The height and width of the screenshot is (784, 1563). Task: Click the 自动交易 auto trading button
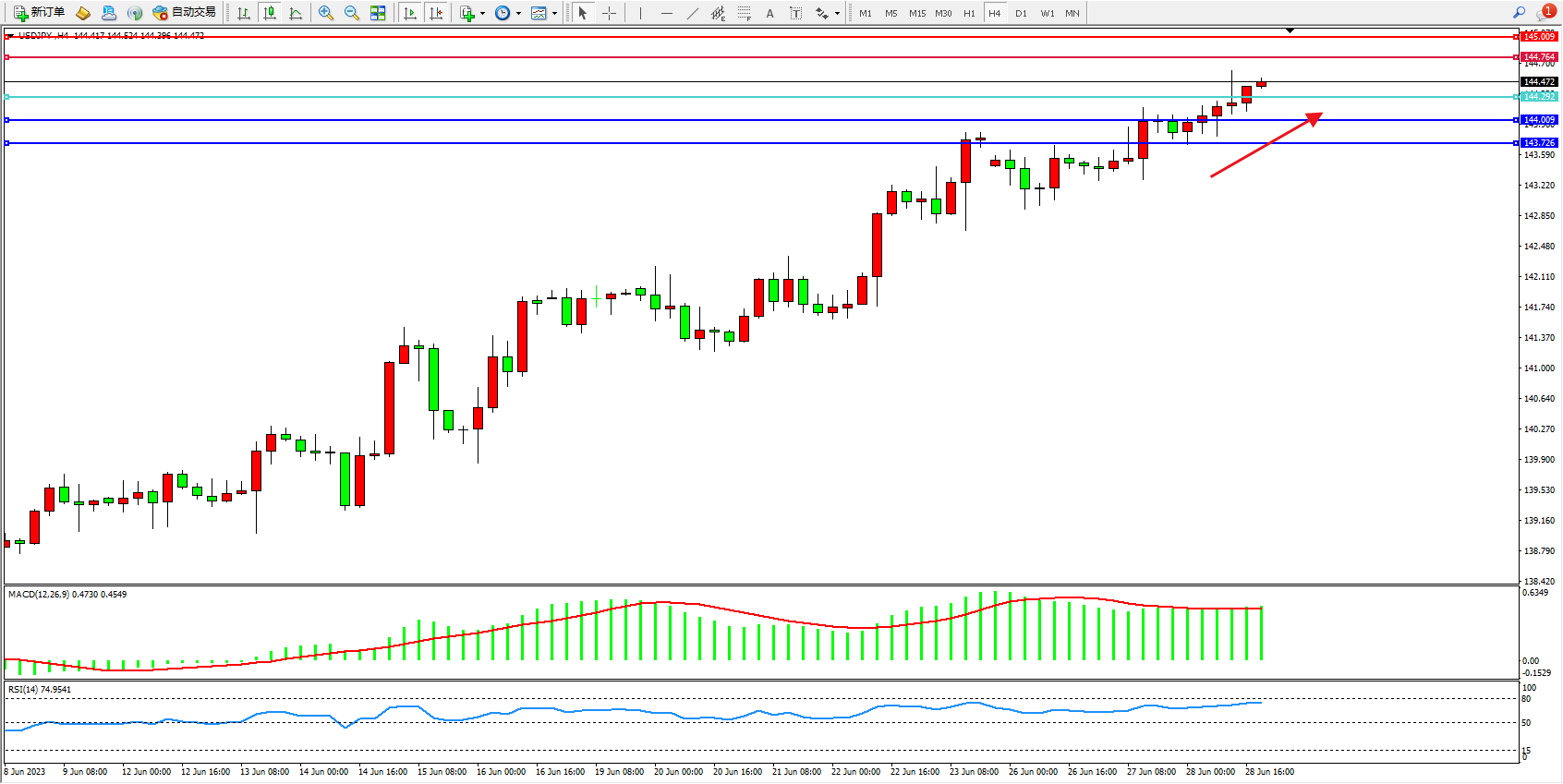(x=184, y=13)
